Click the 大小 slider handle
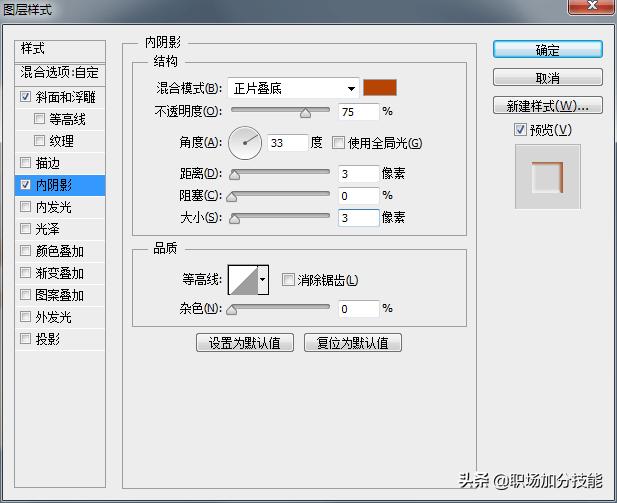 tap(235, 219)
